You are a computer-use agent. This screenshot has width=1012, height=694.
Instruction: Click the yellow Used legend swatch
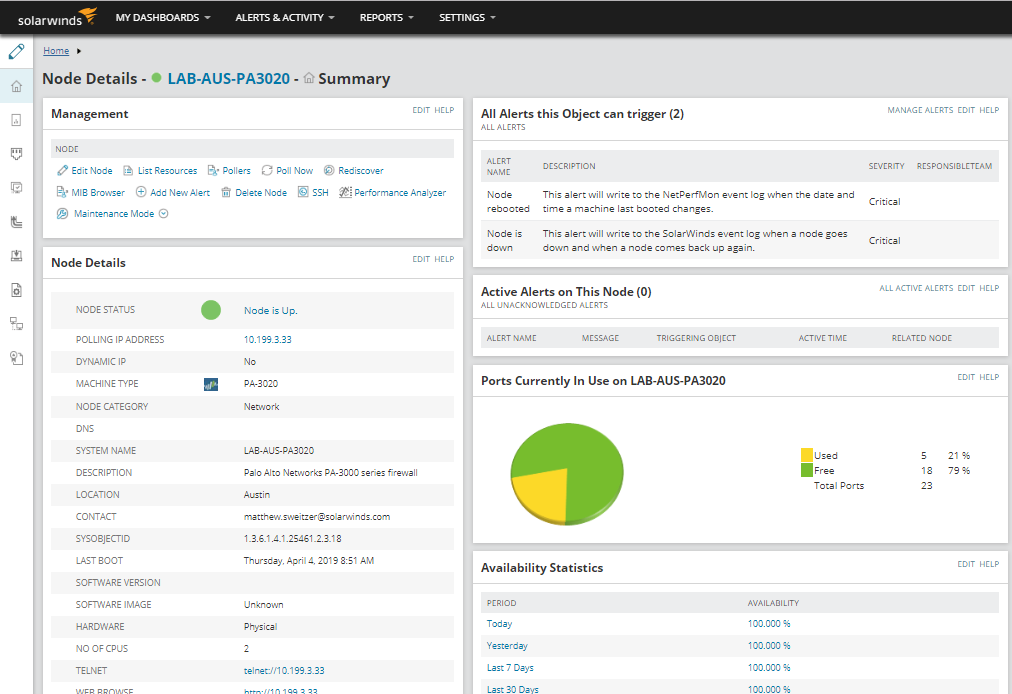pos(806,455)
